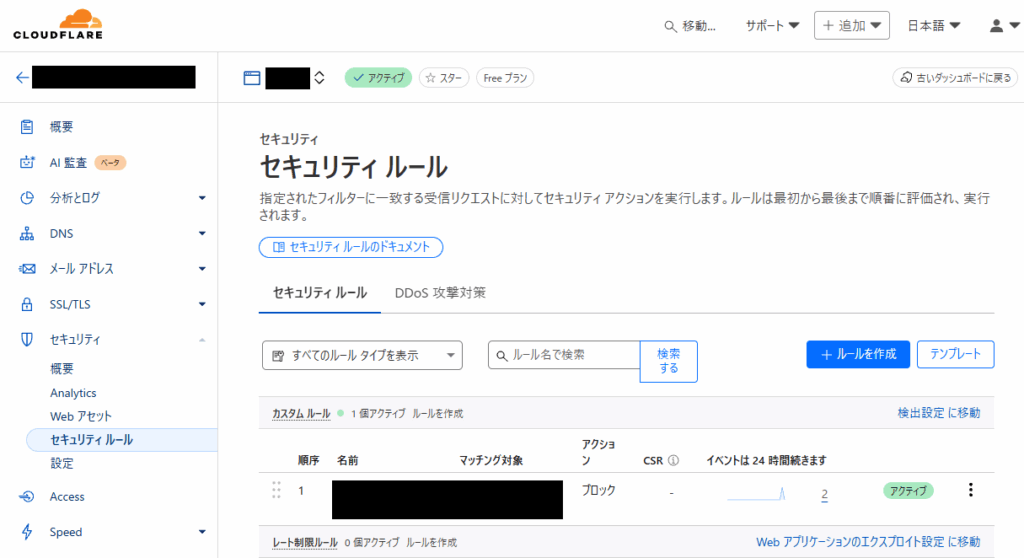Open the domain switcher up-down arrows
Screen dimensions: 1024x558
319,78
